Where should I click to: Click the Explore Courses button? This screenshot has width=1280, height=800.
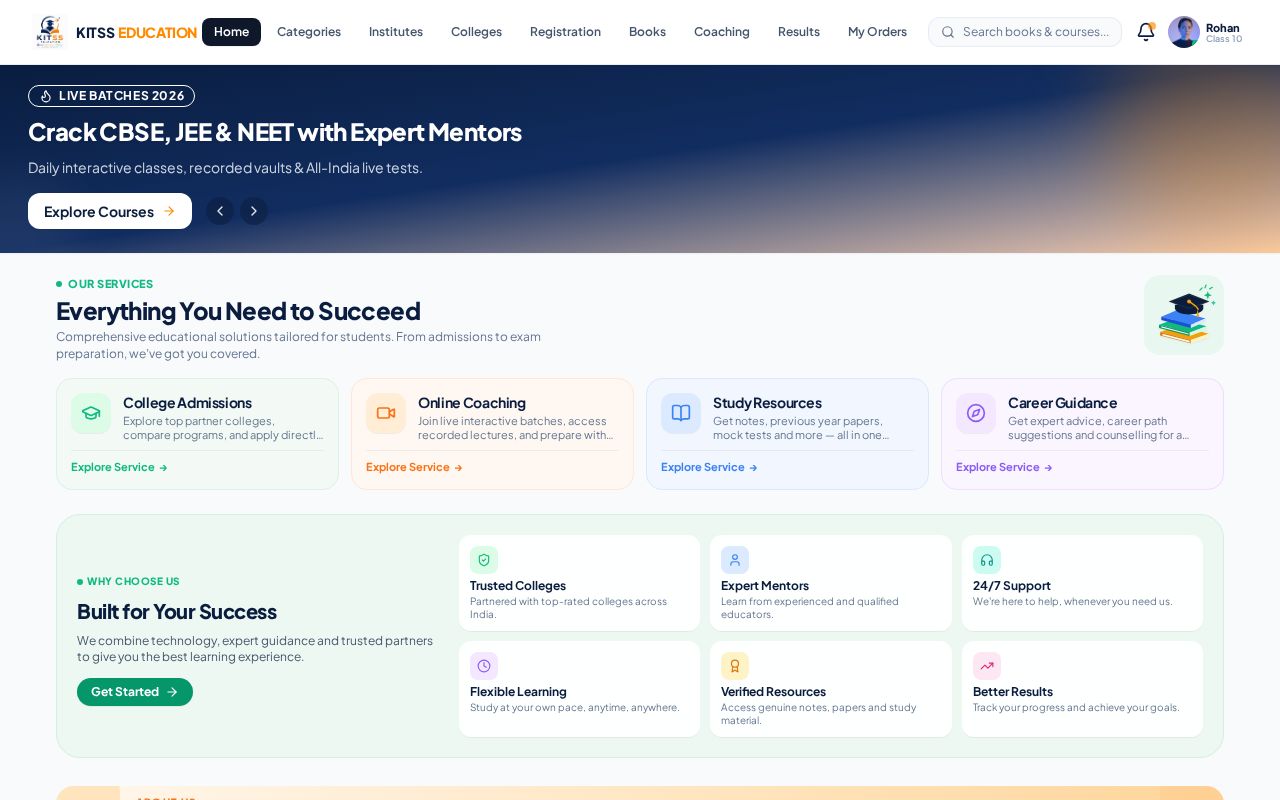coord(110,211)
